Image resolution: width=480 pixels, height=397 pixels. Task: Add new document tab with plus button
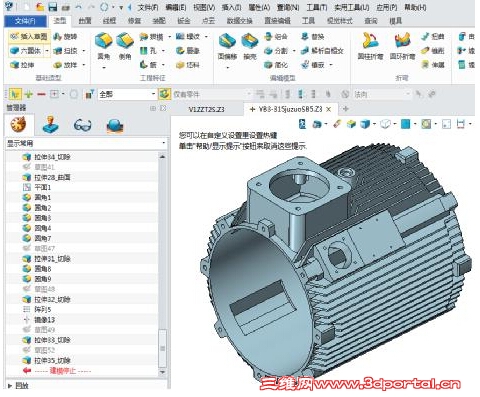345,109
